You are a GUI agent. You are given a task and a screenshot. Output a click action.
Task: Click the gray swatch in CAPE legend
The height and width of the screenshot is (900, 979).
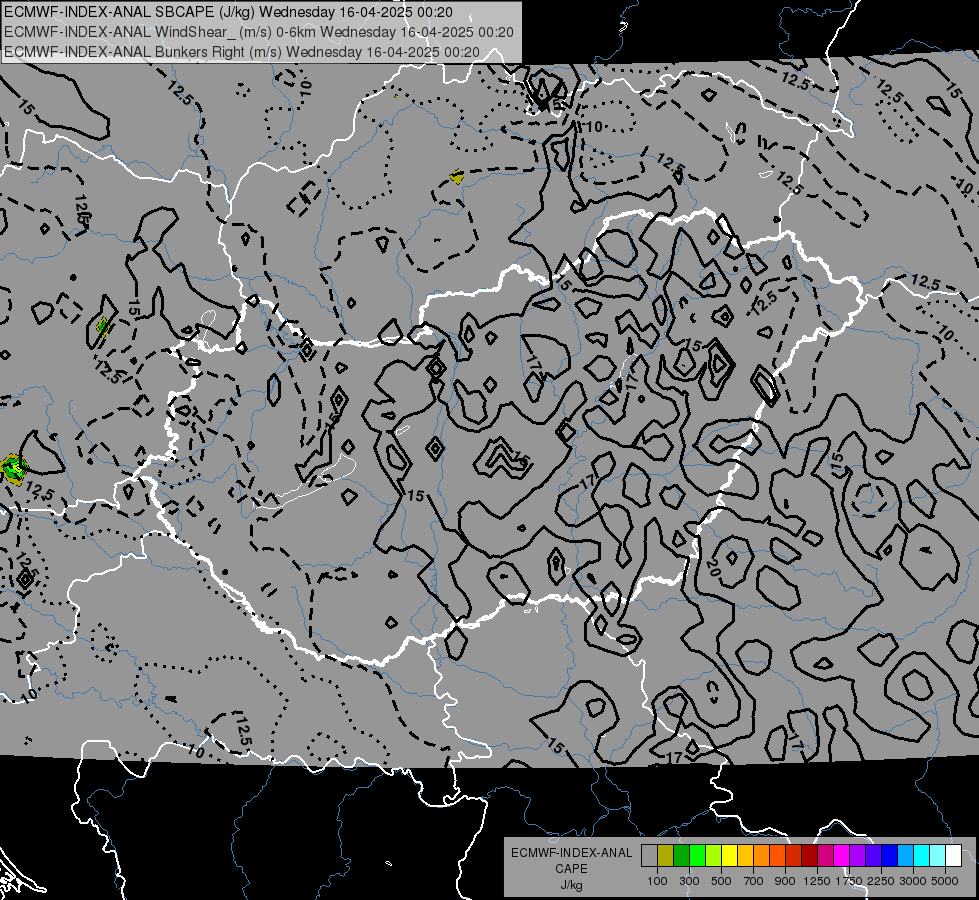click(649, 856)
